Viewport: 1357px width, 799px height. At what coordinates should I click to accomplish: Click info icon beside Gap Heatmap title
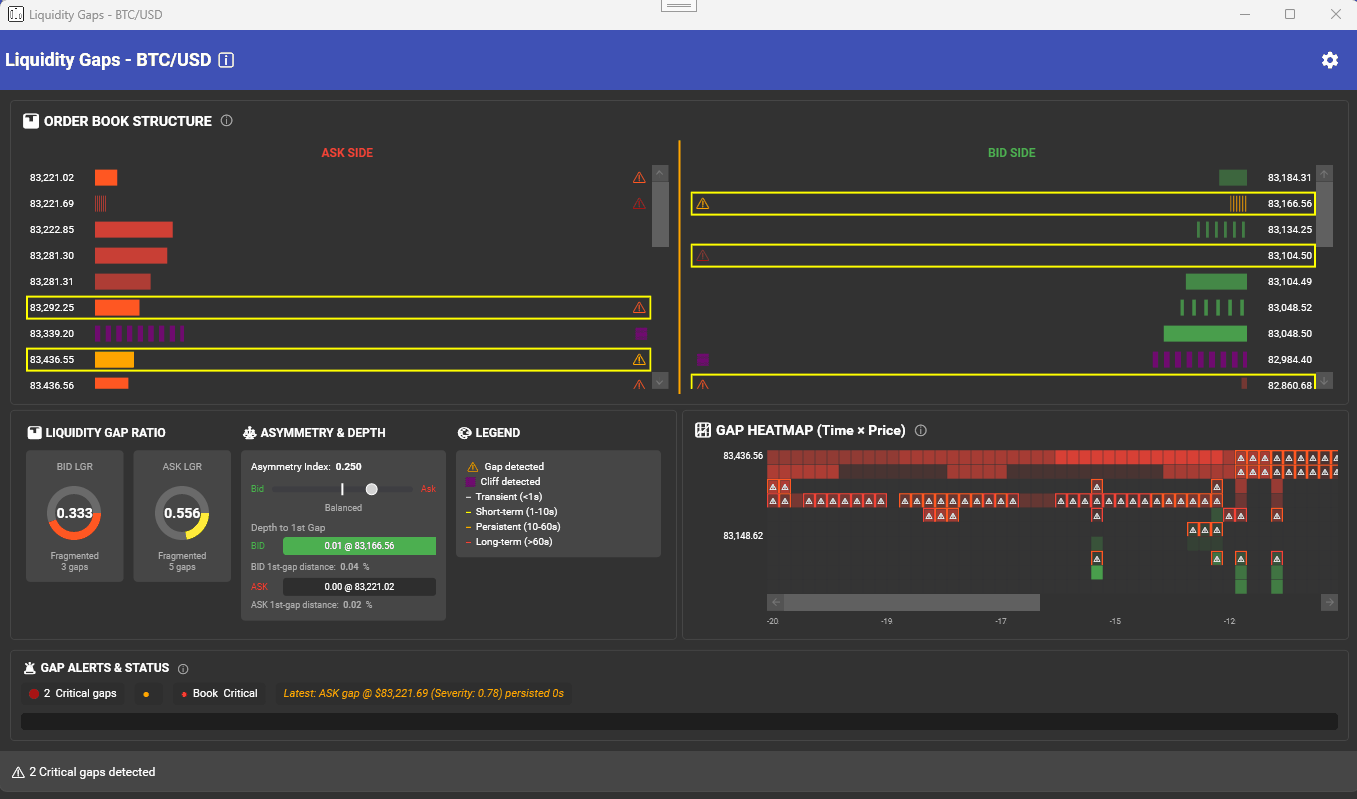[920, 431]
